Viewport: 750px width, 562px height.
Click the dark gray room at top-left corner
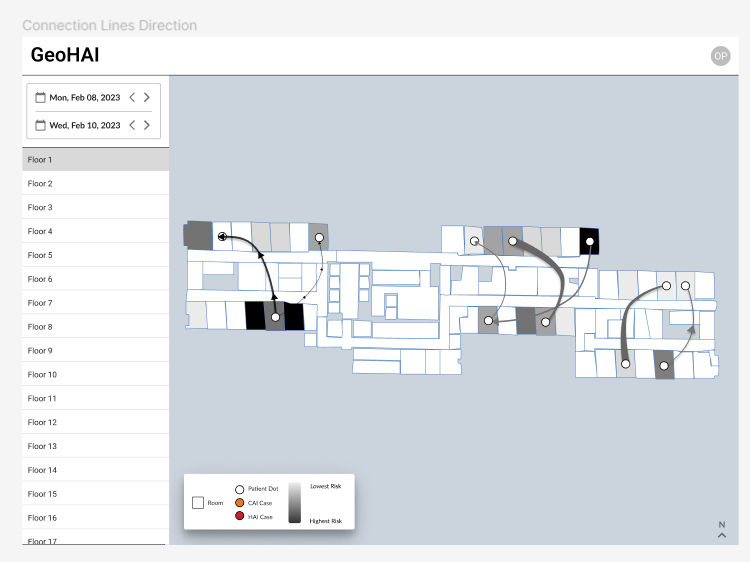pyautogui.click(x=198, y=235)
